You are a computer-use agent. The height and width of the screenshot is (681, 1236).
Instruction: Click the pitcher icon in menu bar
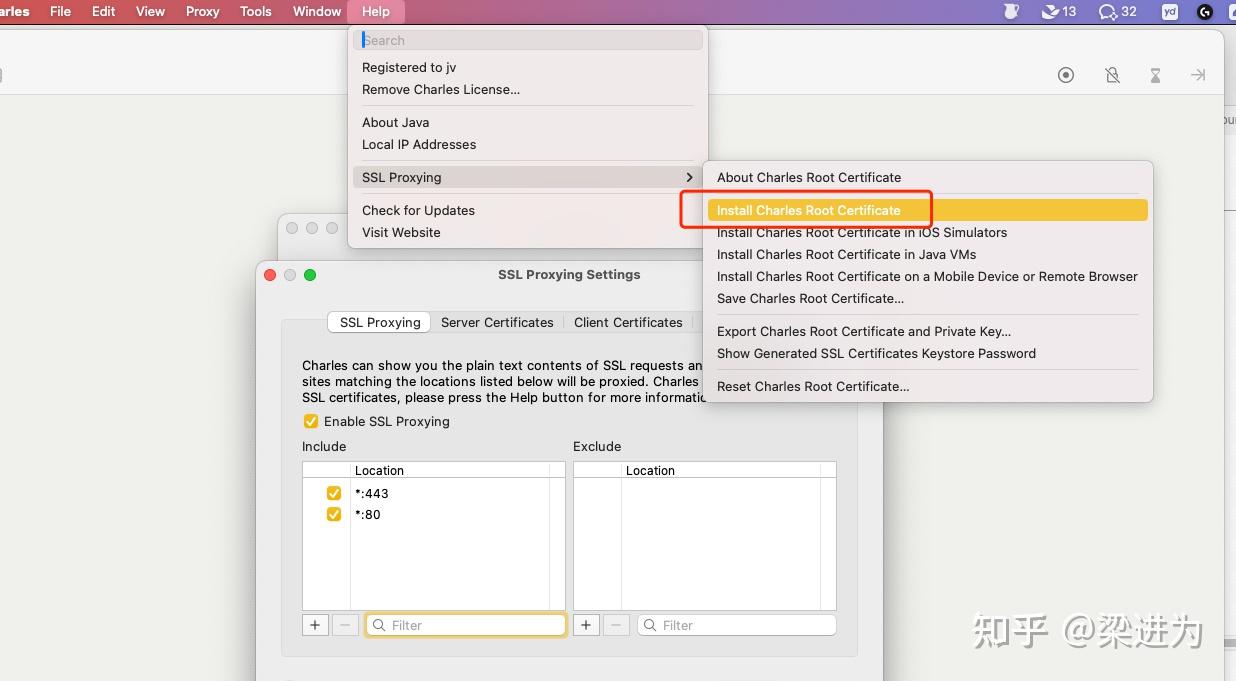click(1011, 12)
